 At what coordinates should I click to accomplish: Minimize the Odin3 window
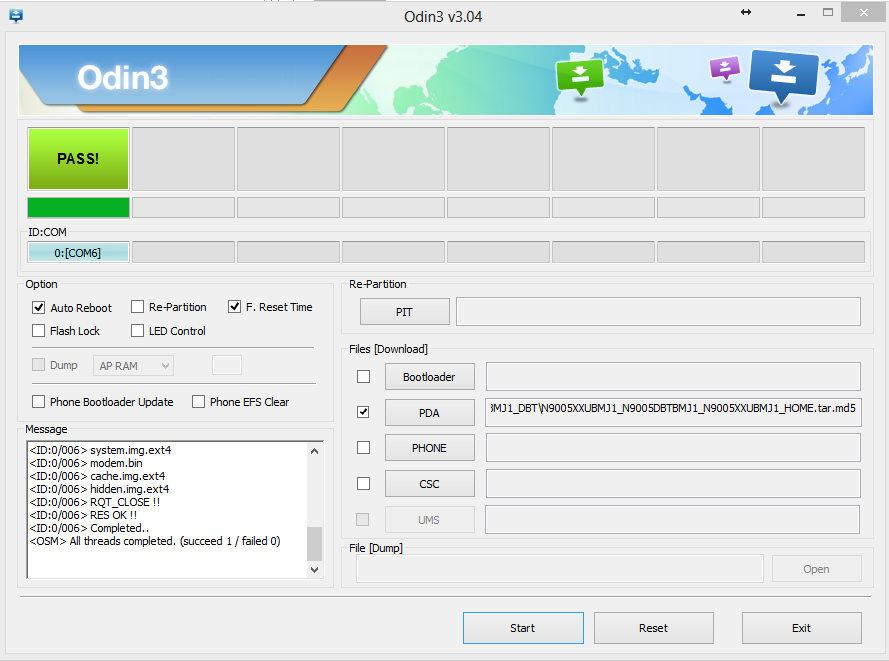tap(801, 14)
